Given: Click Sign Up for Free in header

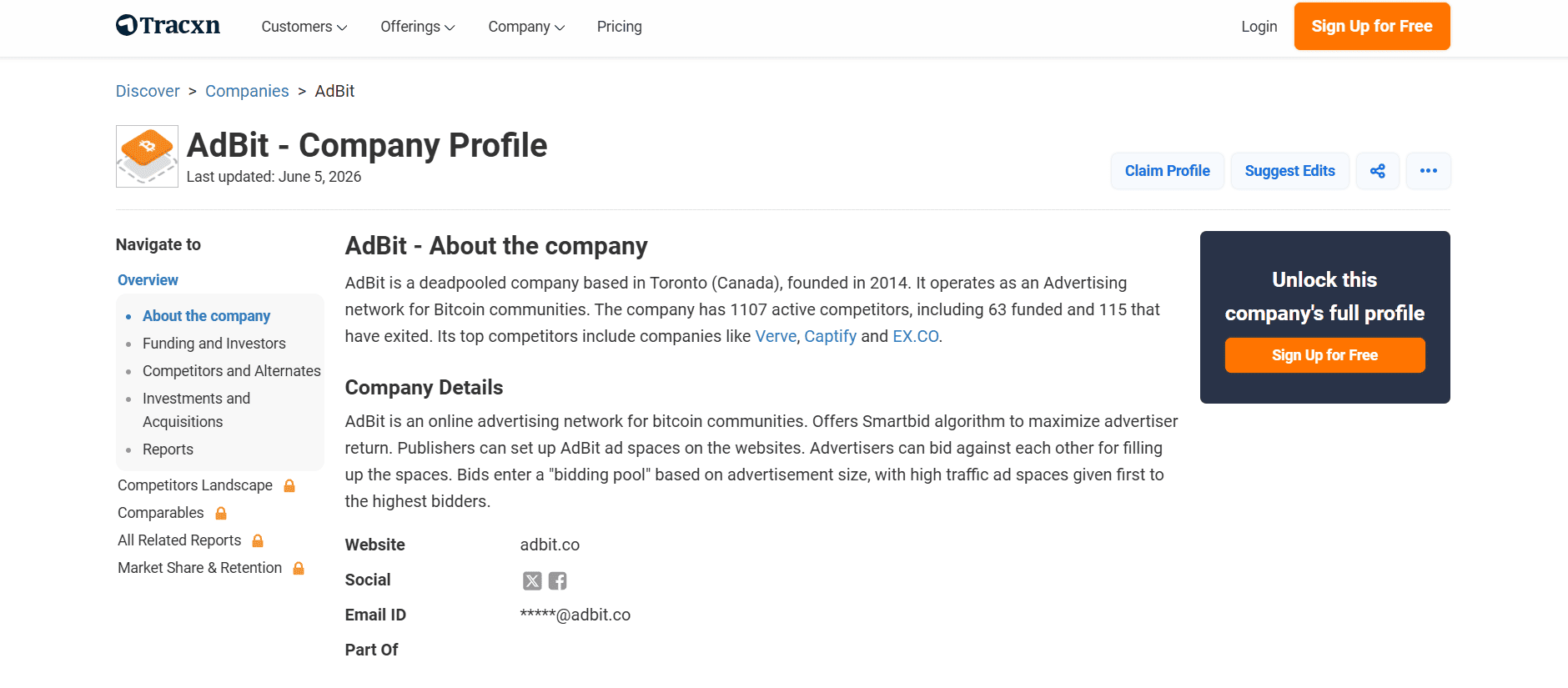Looking at the screenshot, I should [1372, 27].
